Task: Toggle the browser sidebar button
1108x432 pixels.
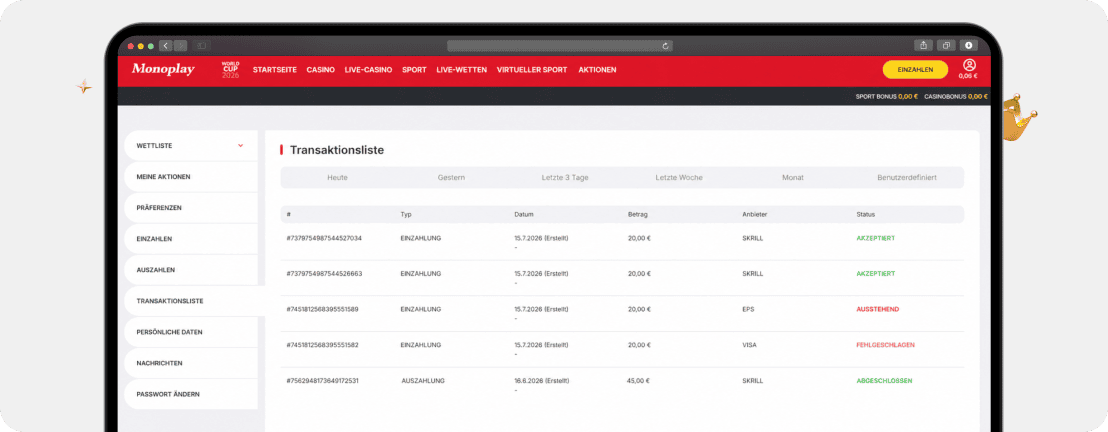Action: (x=201, y=46)
